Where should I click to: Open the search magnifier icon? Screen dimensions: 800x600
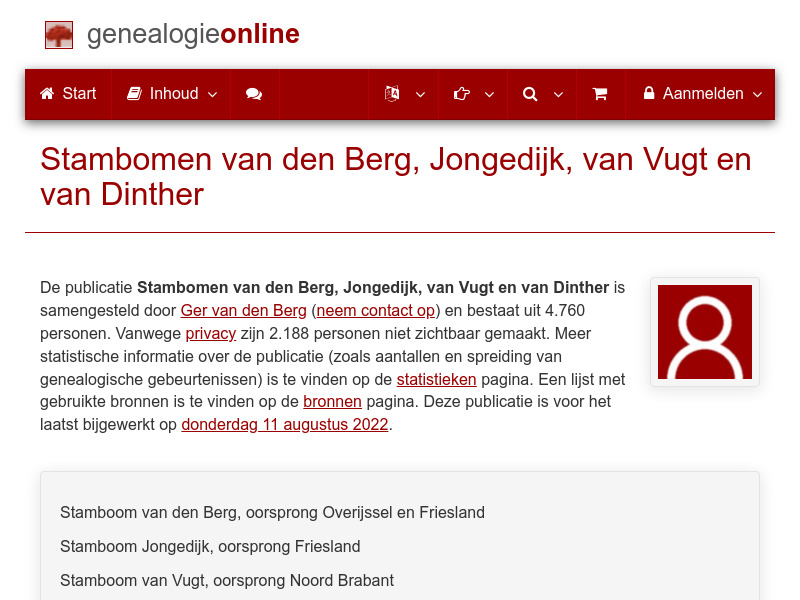(530, 93)
